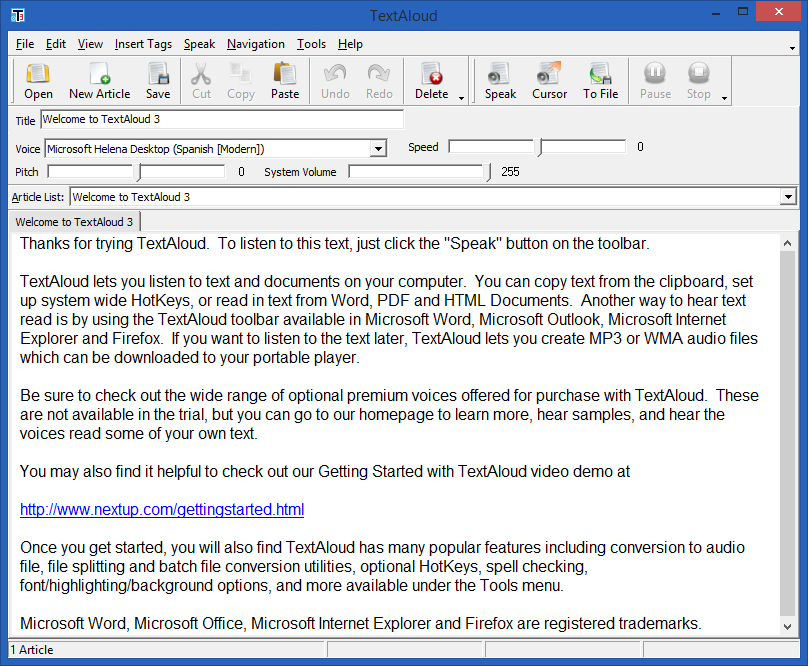Click the Cursor speak icon
The width and height of the screenshot is (808, 666).
(549, 80)
